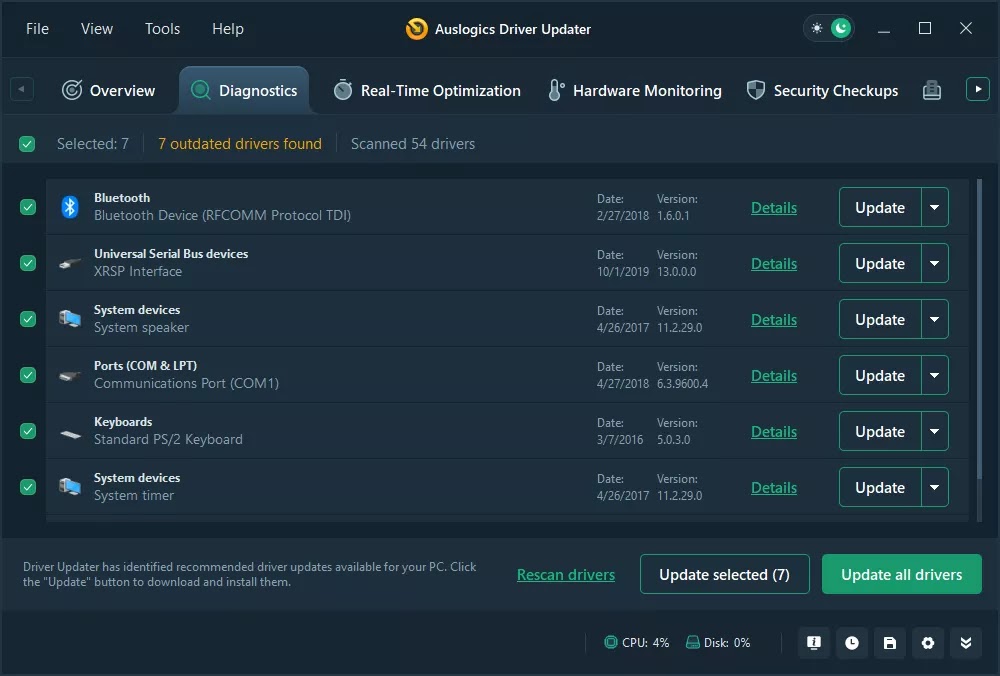Click the device icon right of Security Checkups
This screenshot has height=676, width=1000.
click(x=932, y=89)
